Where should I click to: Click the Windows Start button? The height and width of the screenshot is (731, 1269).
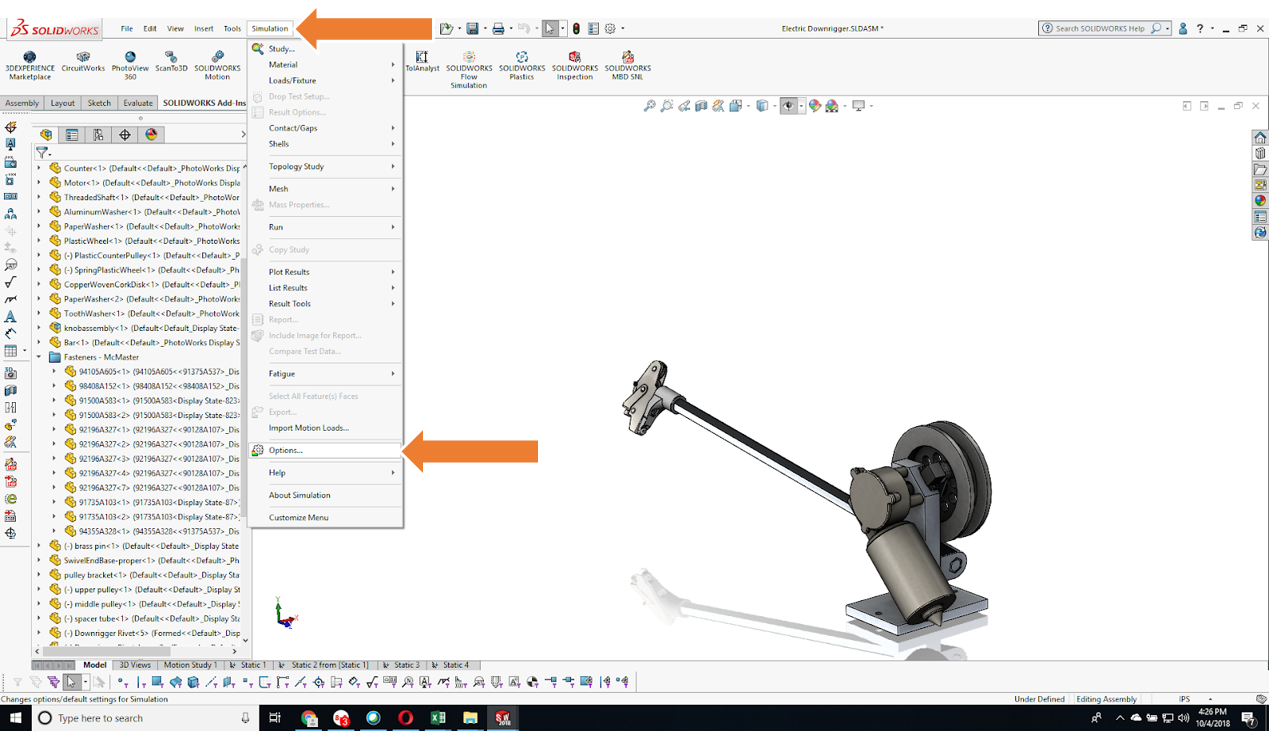coord(15,718)
